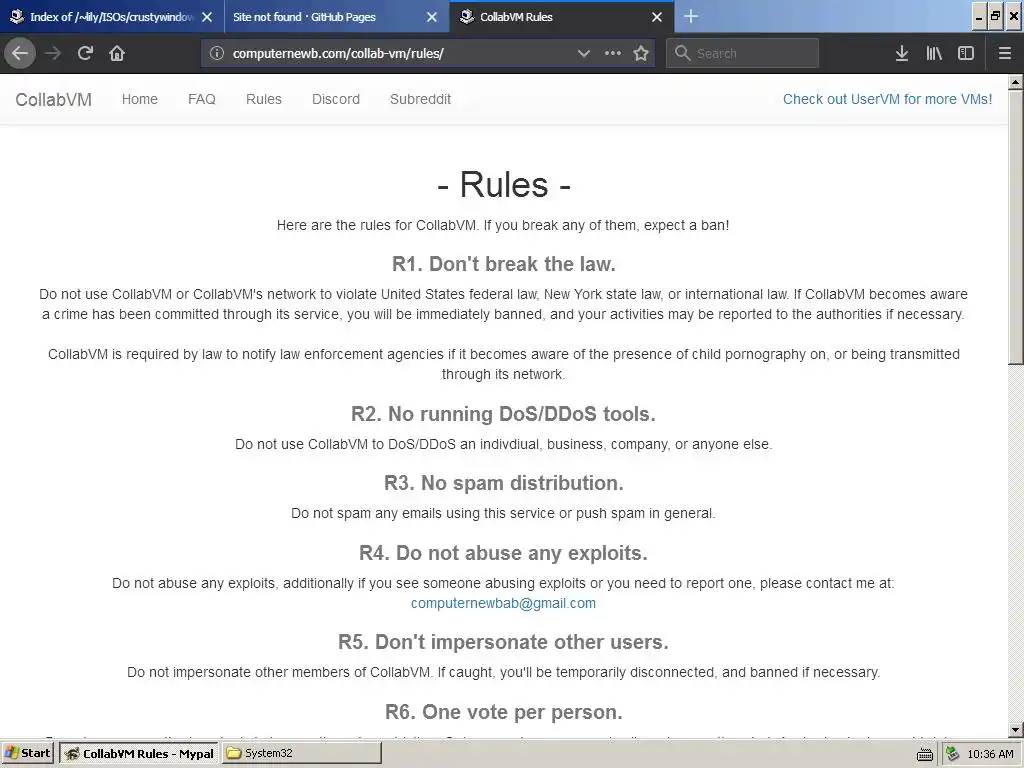The width and height of the screenshot is (1024, 768).
Task: Open the CollabVM brand link
Action: (x=54, y=99)
